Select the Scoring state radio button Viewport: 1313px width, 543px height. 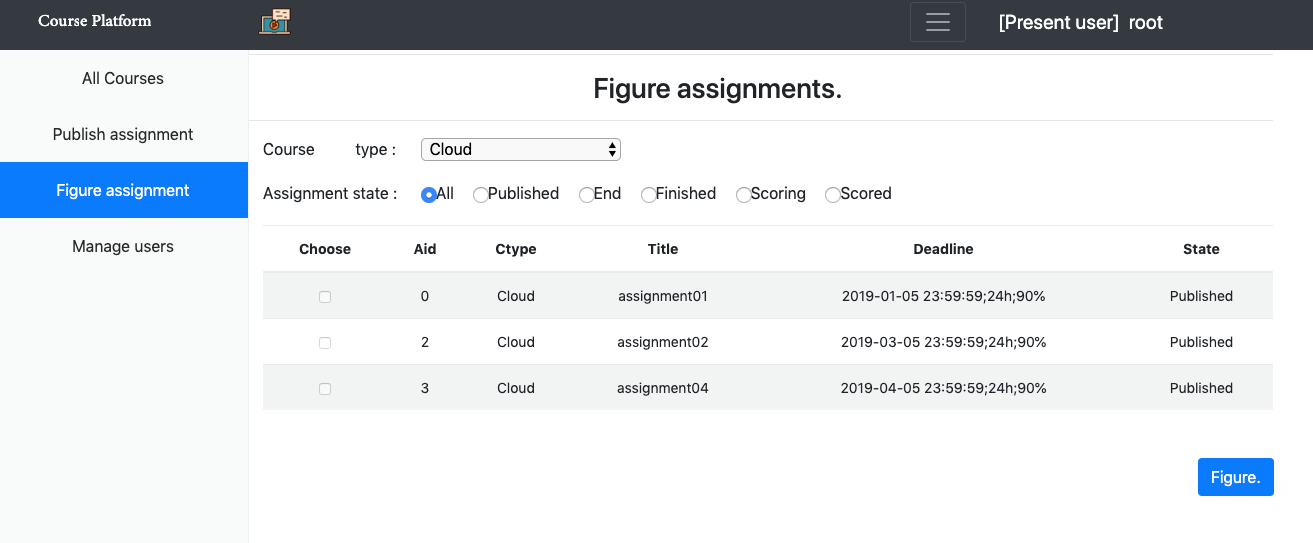click(x=743, y=195)
